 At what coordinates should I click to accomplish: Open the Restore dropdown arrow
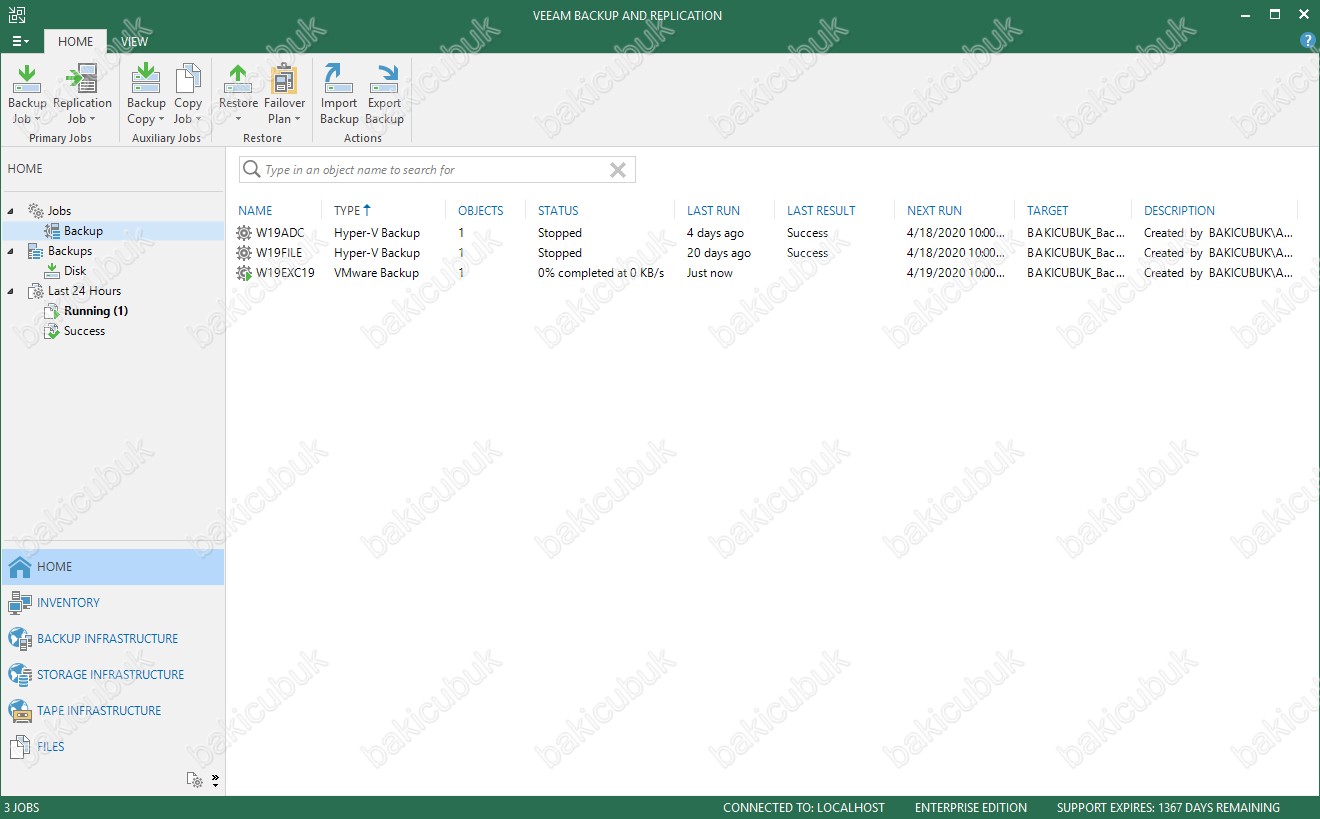pyautogui.click(x=239, y=120)
